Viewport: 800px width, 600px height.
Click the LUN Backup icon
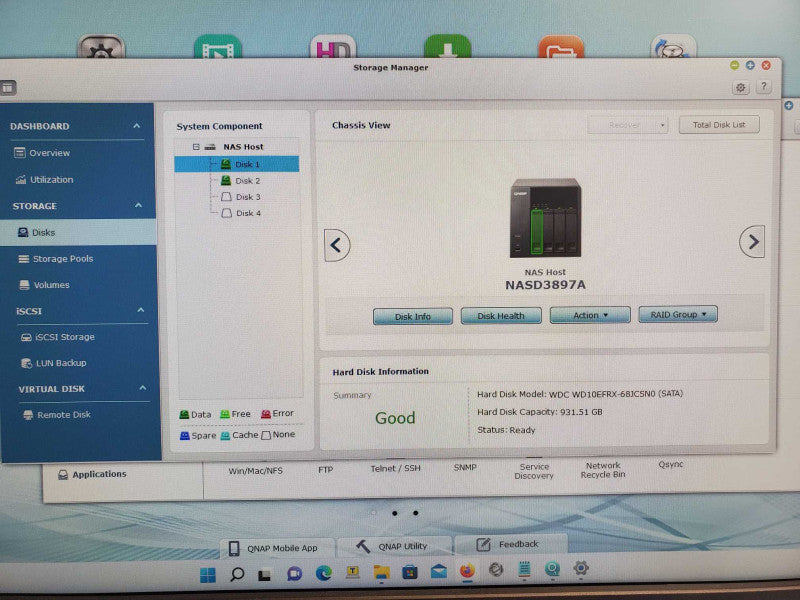(x=26, y=363)
